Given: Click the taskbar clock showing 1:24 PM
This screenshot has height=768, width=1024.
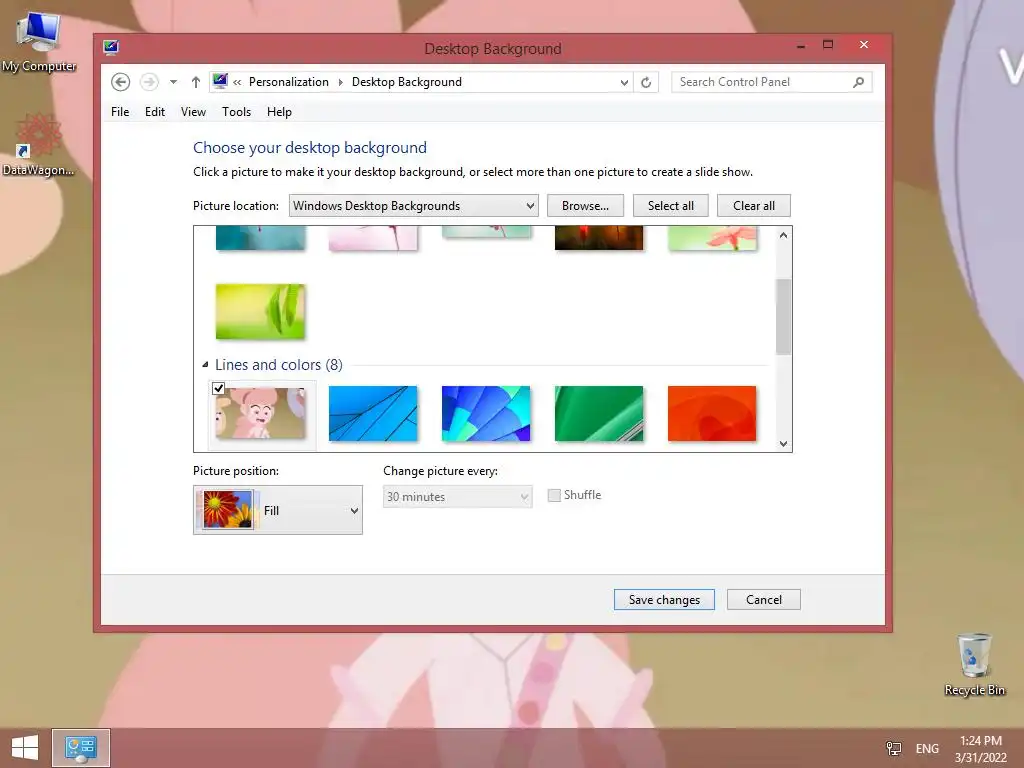Looking at the screenshot, I should point(980,748).
